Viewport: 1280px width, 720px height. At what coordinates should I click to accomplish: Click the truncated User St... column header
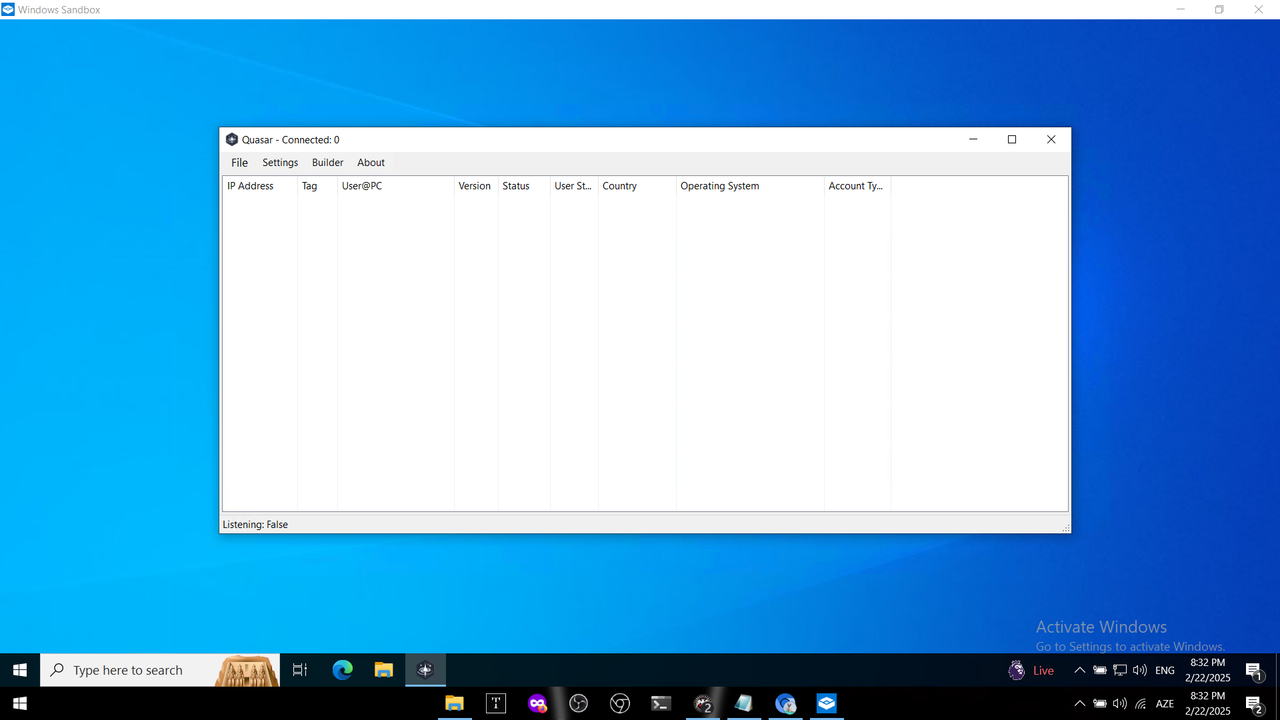[x=574, y=186]
